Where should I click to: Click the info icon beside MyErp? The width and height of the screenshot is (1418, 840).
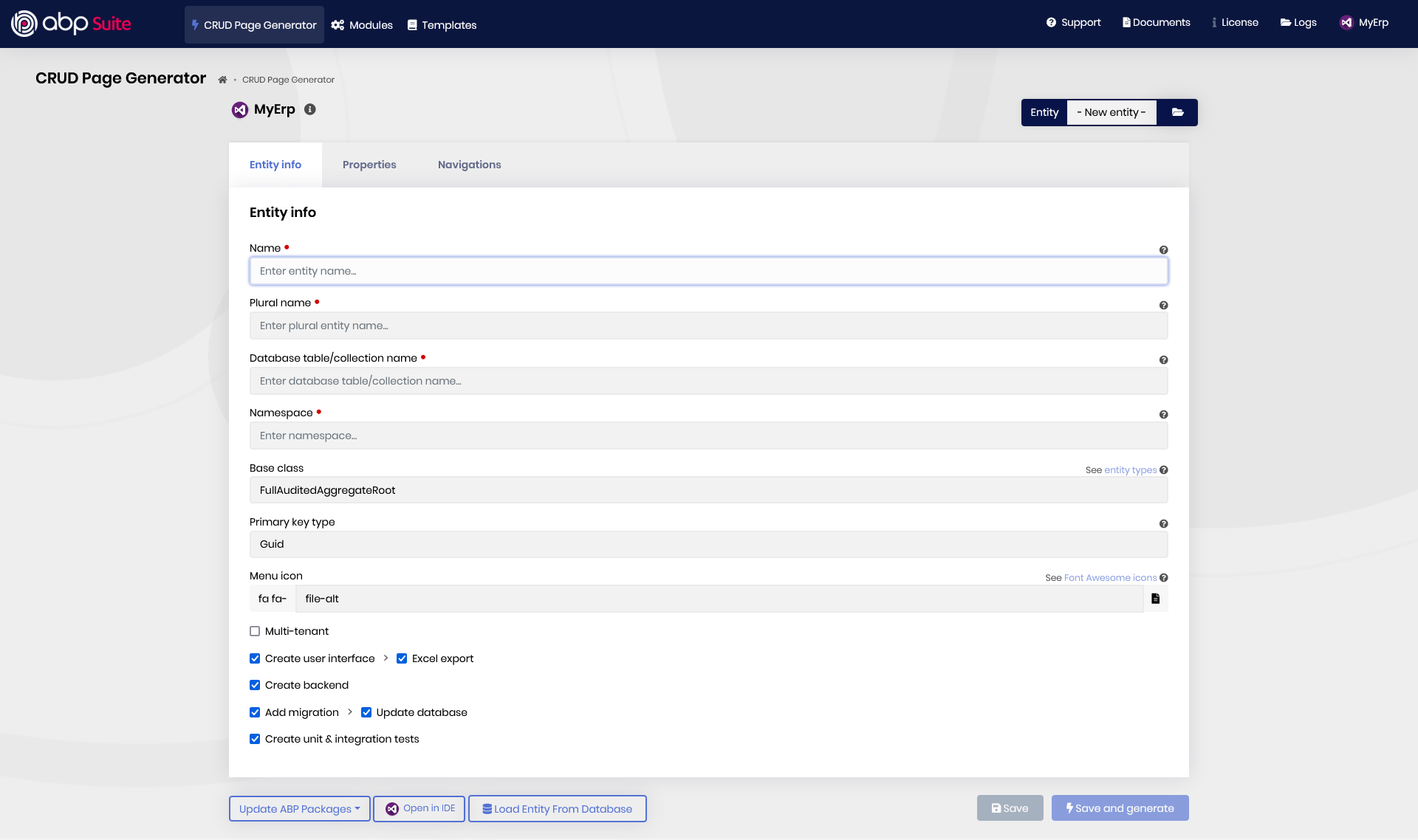click(310, 109)
